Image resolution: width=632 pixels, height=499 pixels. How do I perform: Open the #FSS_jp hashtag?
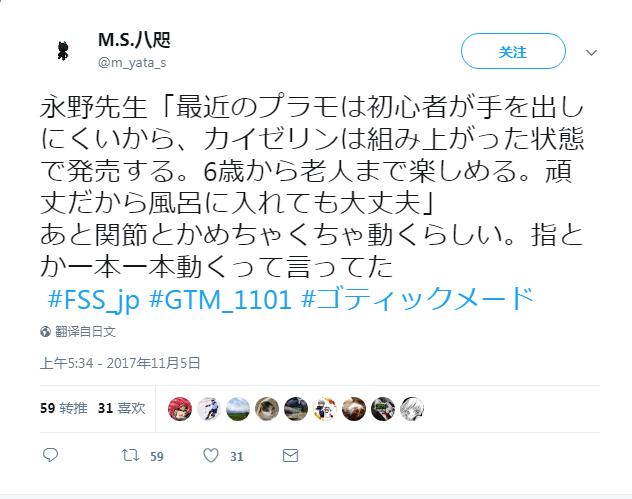coord(94,299)
